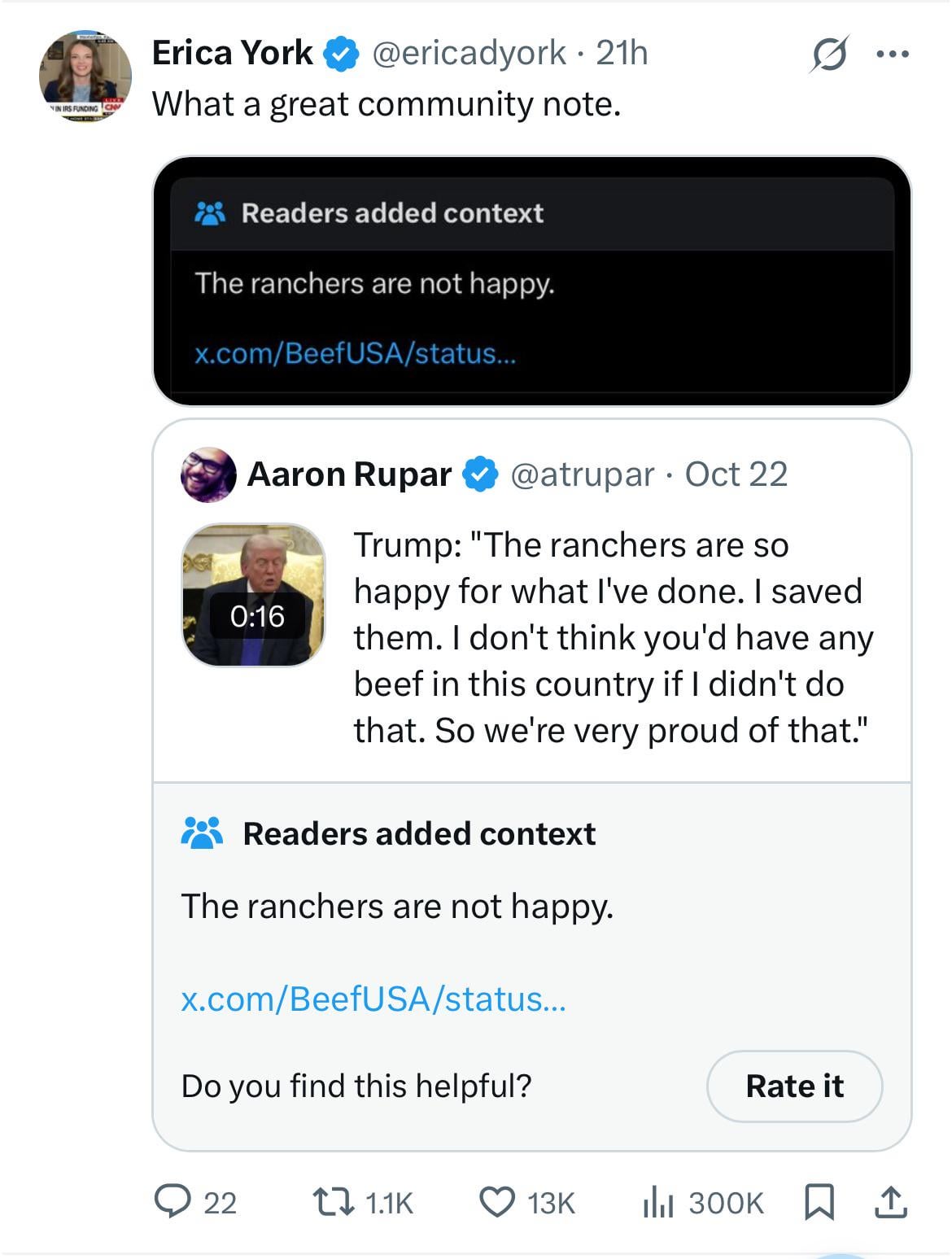
Task: View post analytics via views icon
Action: pyautogui.click(x=658, y=1201)
